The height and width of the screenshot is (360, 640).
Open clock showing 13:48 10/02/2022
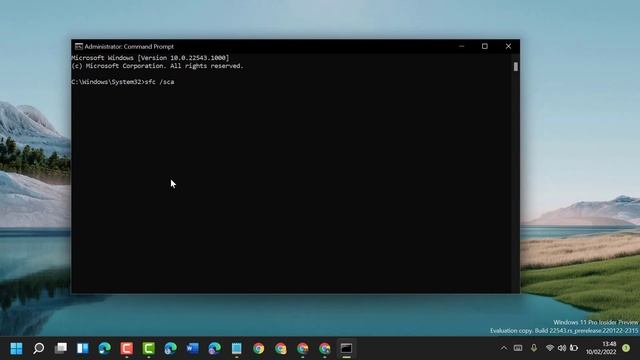click(601, 348)
